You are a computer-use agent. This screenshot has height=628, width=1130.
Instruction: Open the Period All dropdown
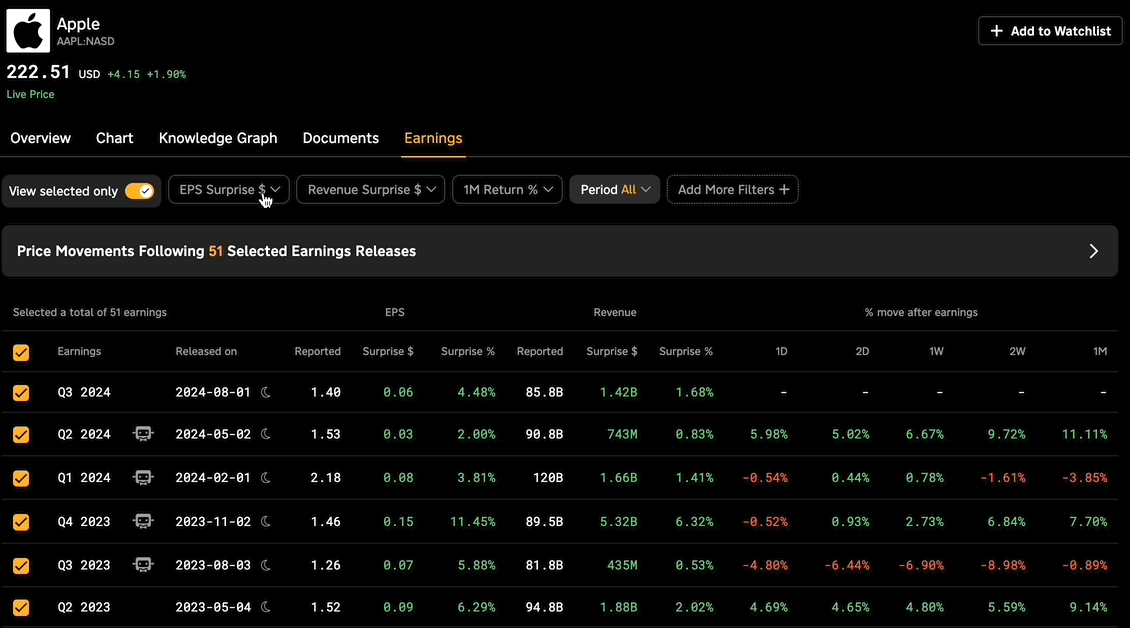tap(615, 190)
